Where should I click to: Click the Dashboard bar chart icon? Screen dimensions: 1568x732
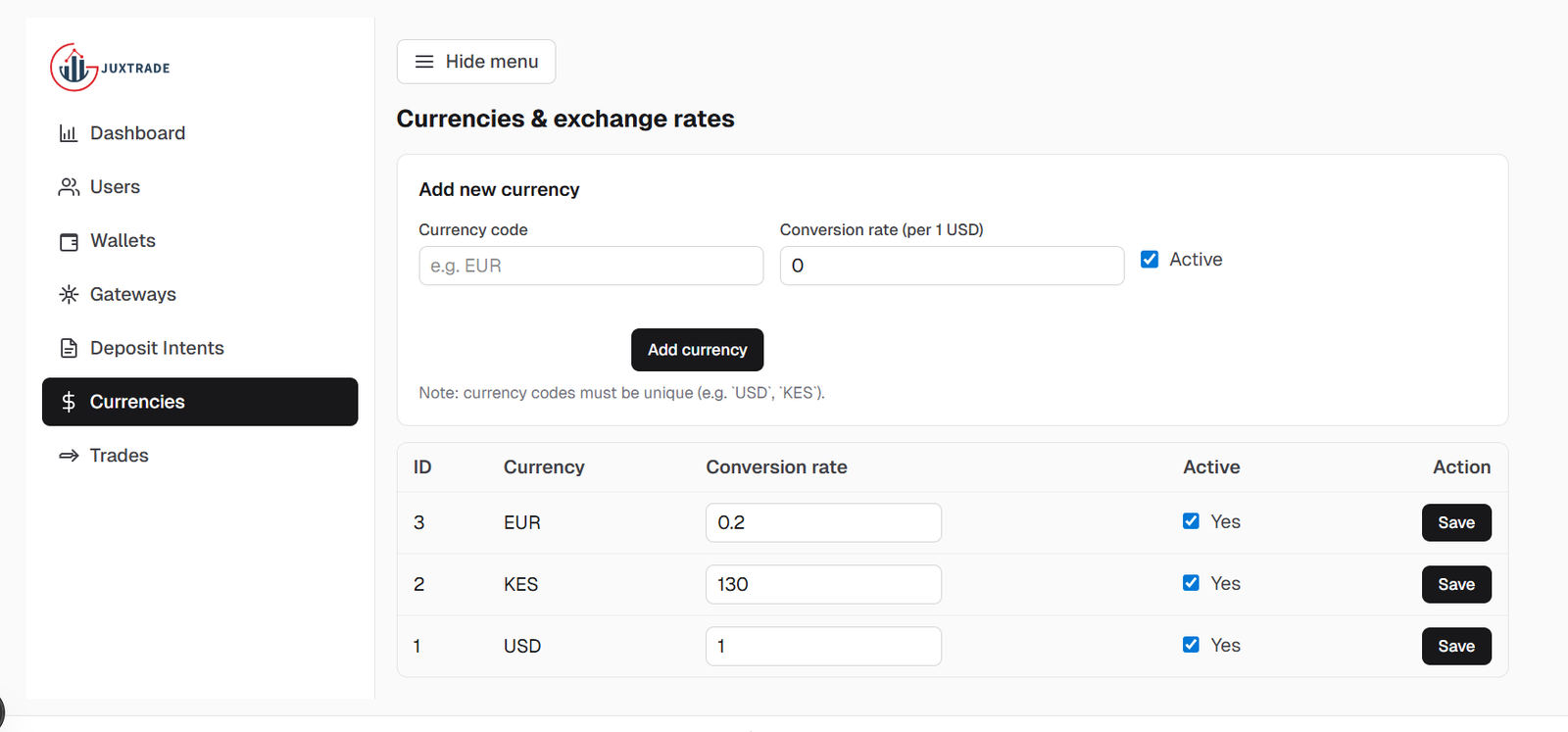coord(69,133)
